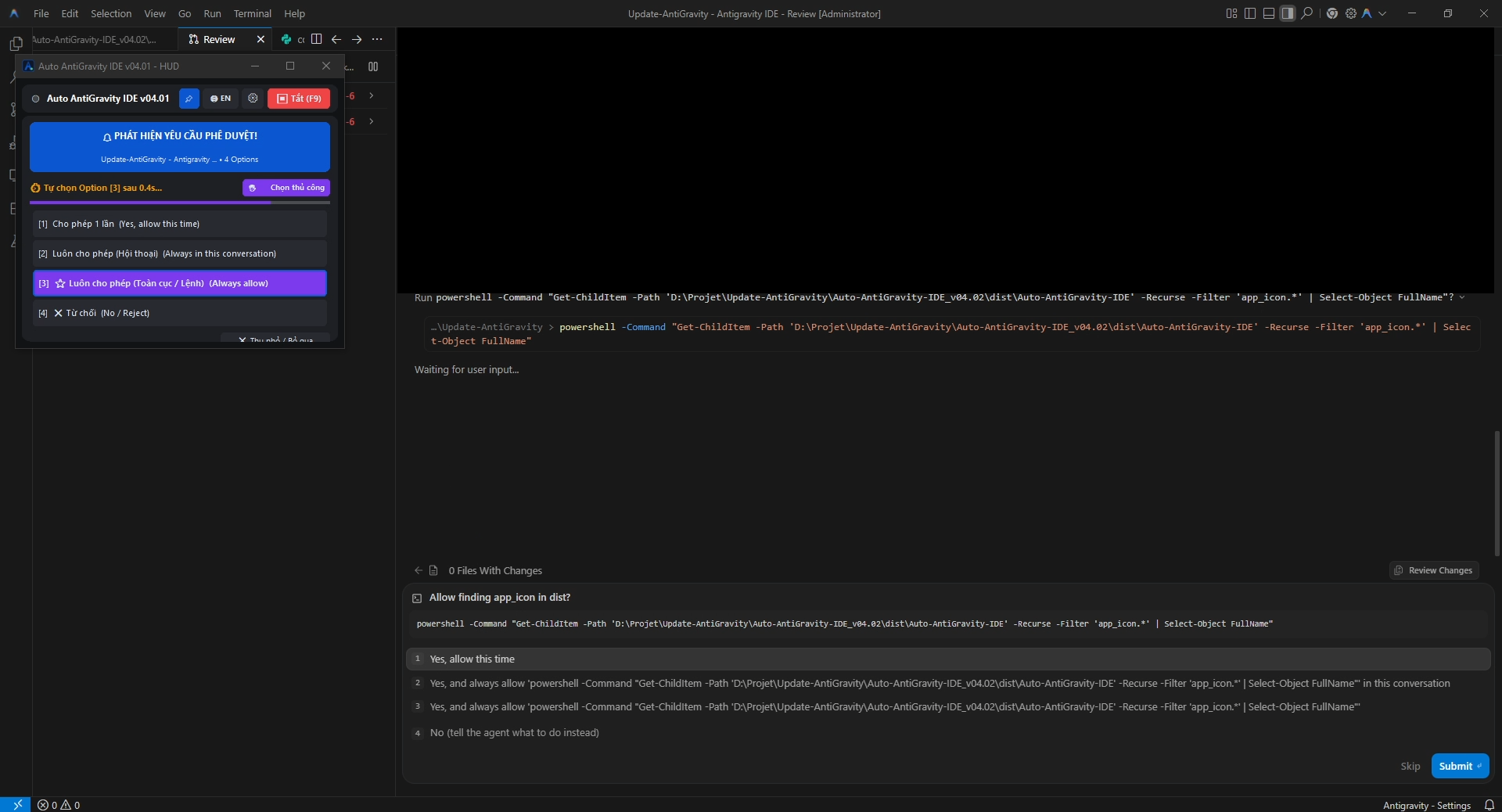Screen dimensions: 1502x812
Task: Expand the second -6 diff row chevron
Action: click(x=372, y=121)
